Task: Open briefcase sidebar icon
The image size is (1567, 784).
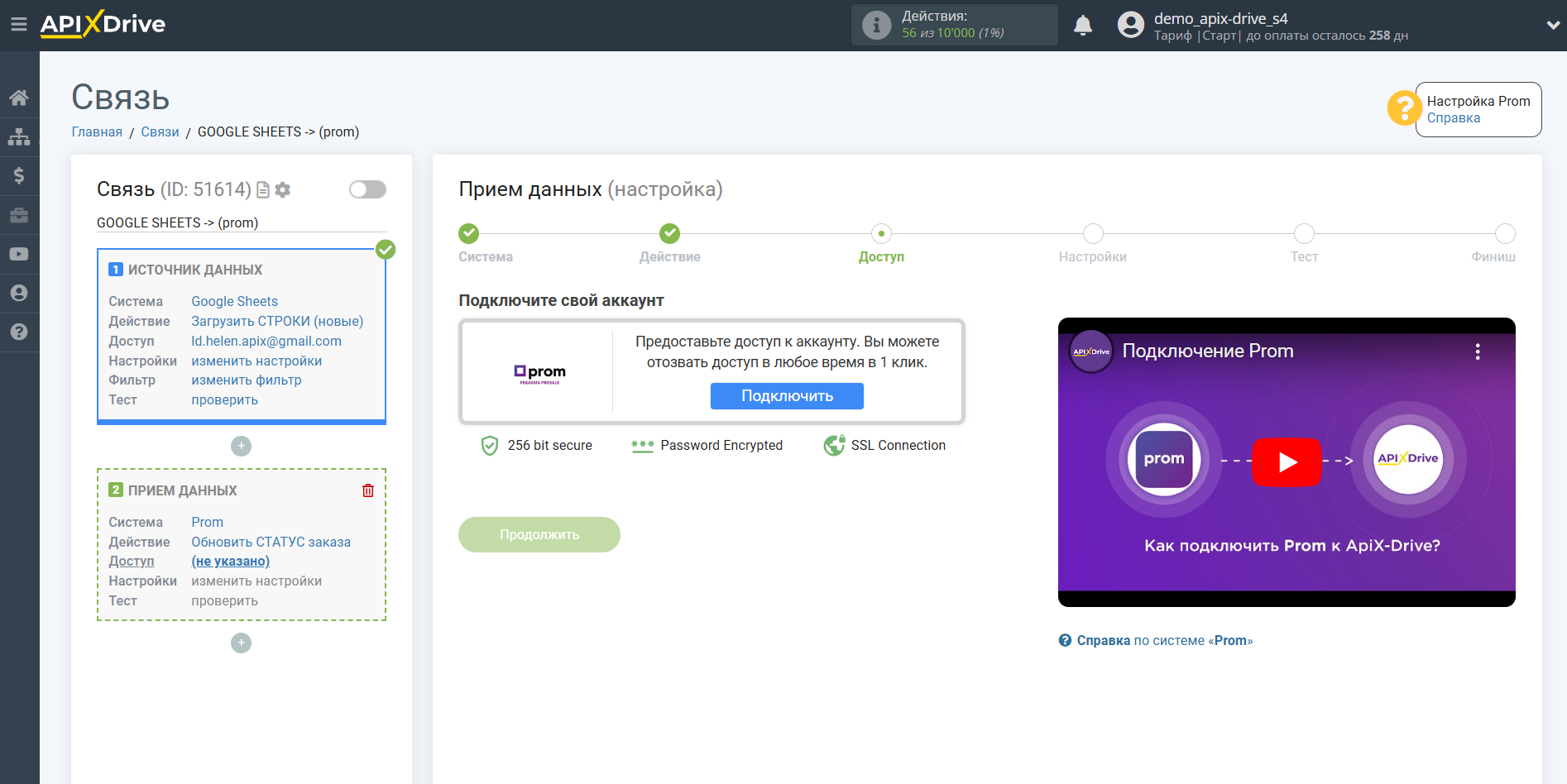Action: (19, 215)
